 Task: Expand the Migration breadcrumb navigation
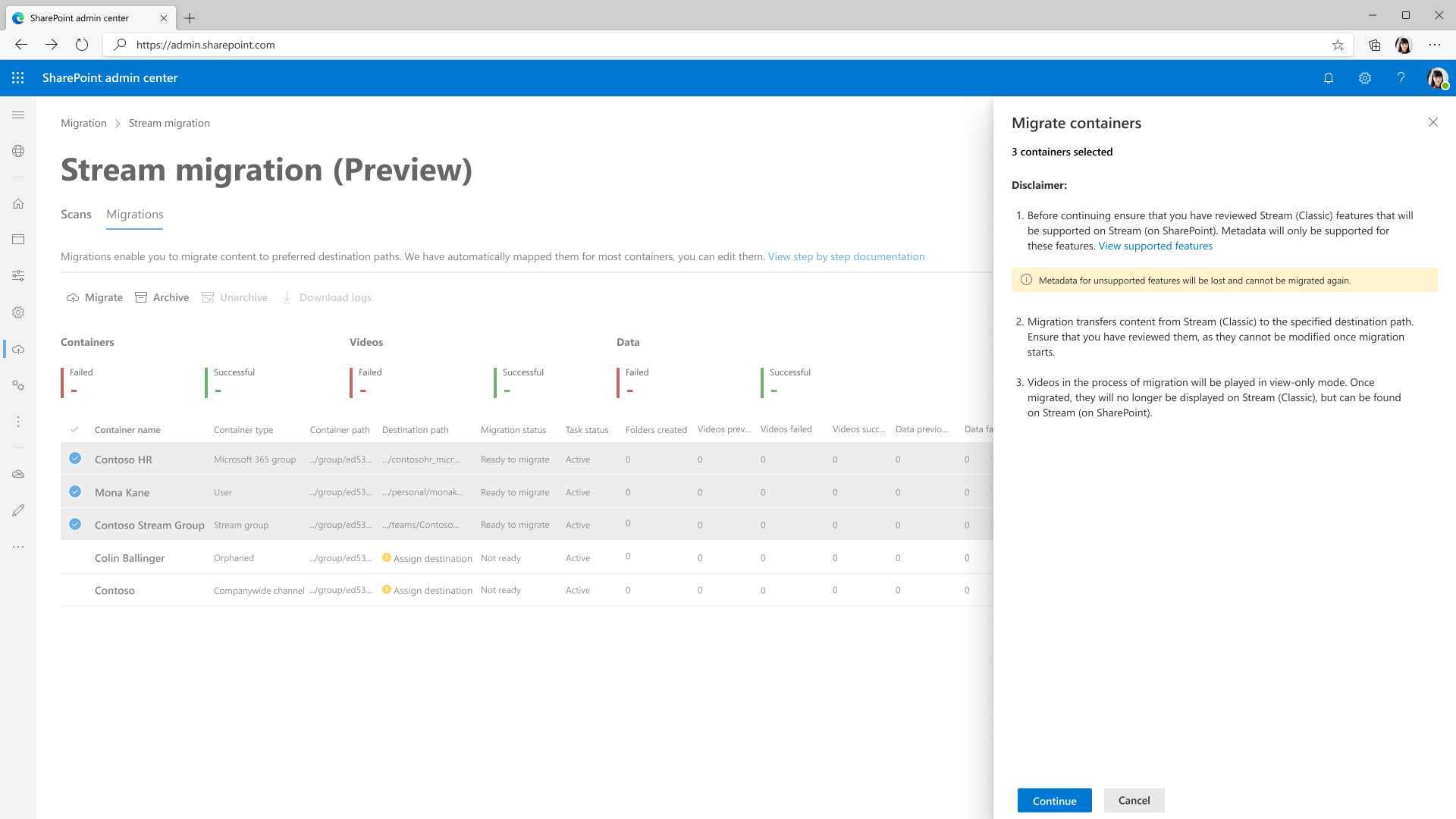point(84,122)
